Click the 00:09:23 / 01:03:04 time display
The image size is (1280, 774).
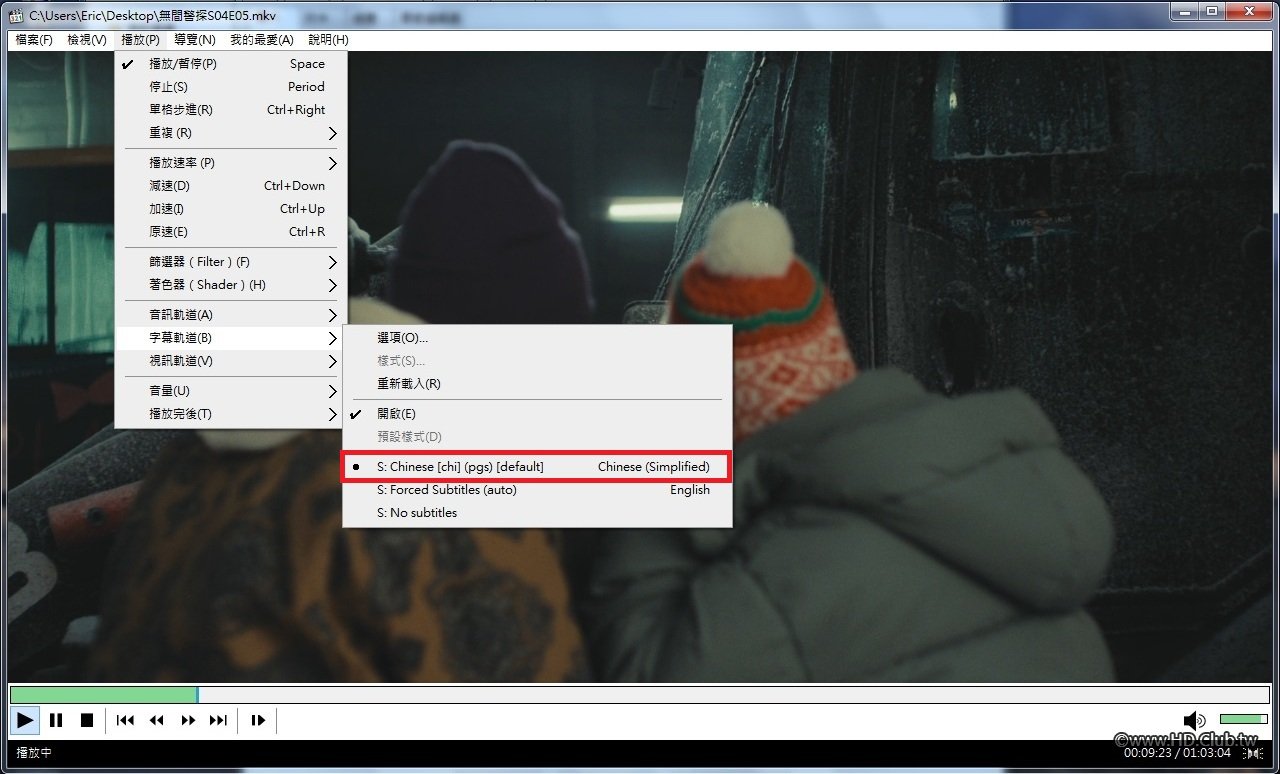point(1177,753)
